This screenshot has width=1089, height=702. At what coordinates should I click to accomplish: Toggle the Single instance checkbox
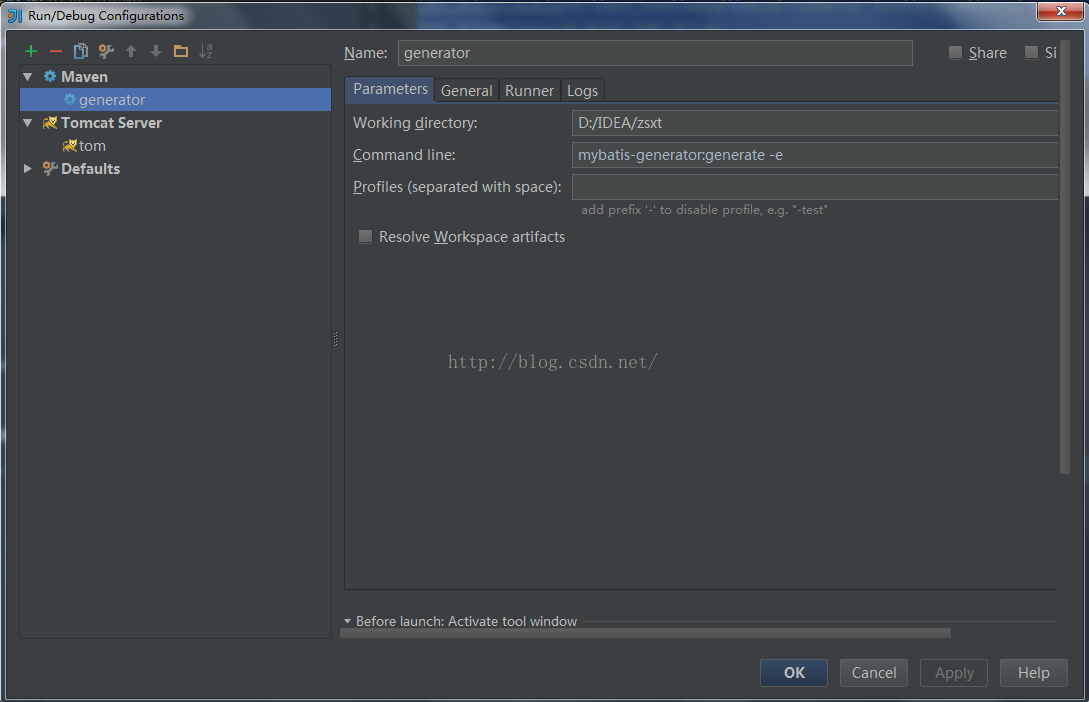(1031, 53)
